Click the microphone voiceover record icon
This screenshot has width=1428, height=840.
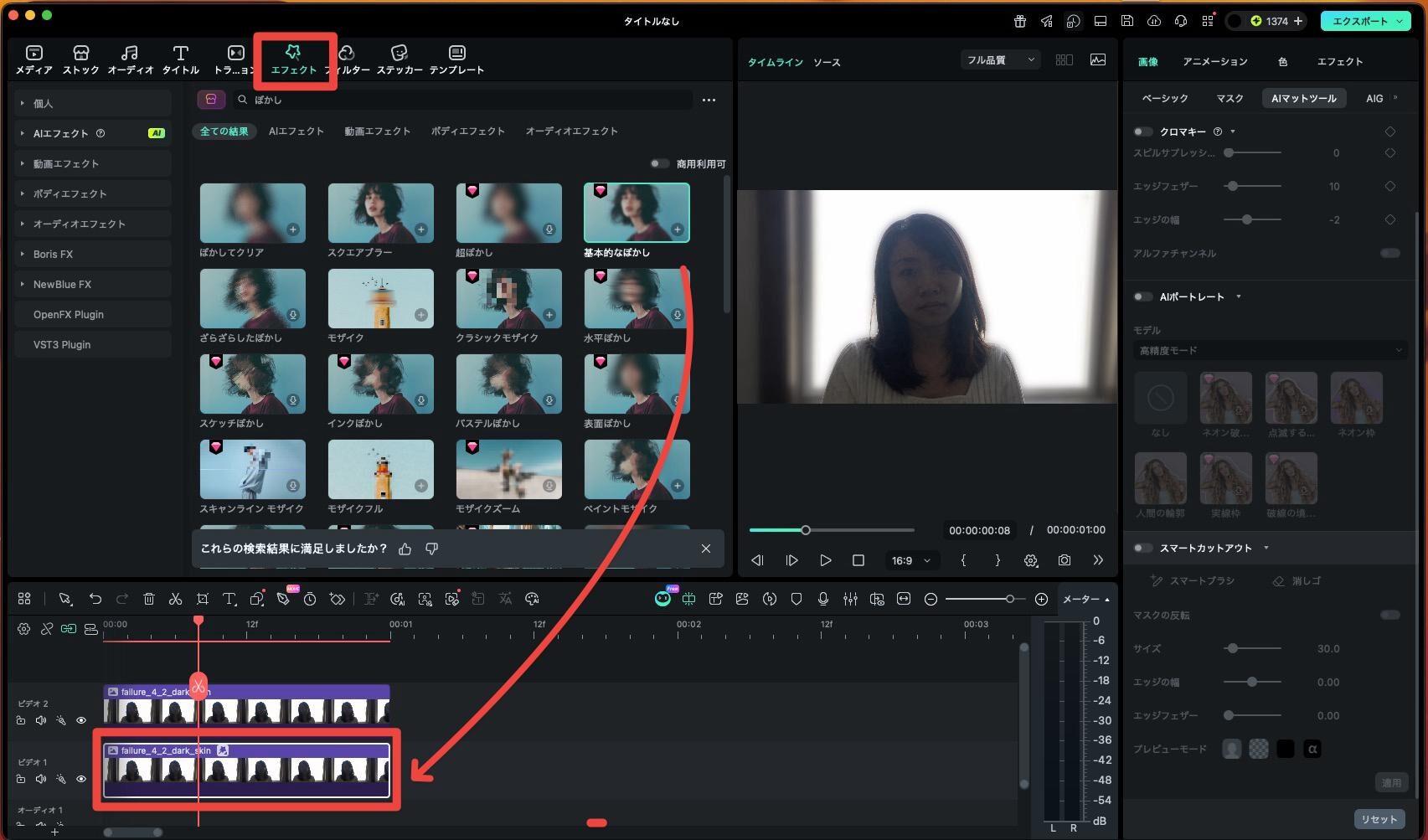point(823,599)
